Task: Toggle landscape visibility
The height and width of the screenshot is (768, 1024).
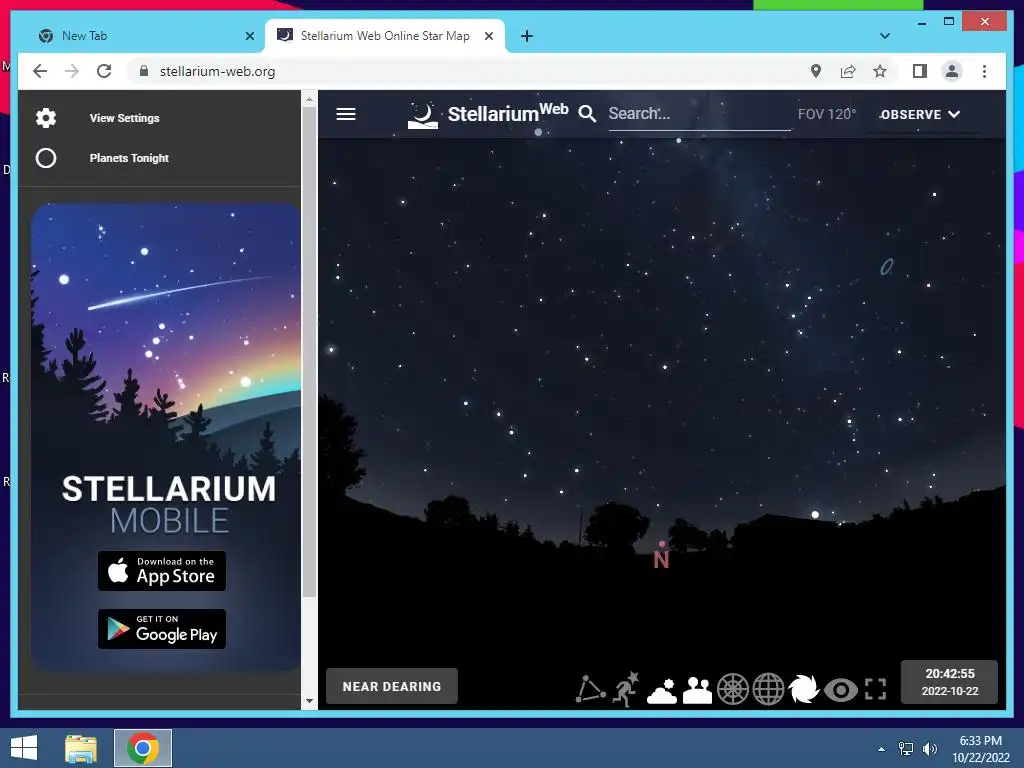Action: tap(697, 690)
